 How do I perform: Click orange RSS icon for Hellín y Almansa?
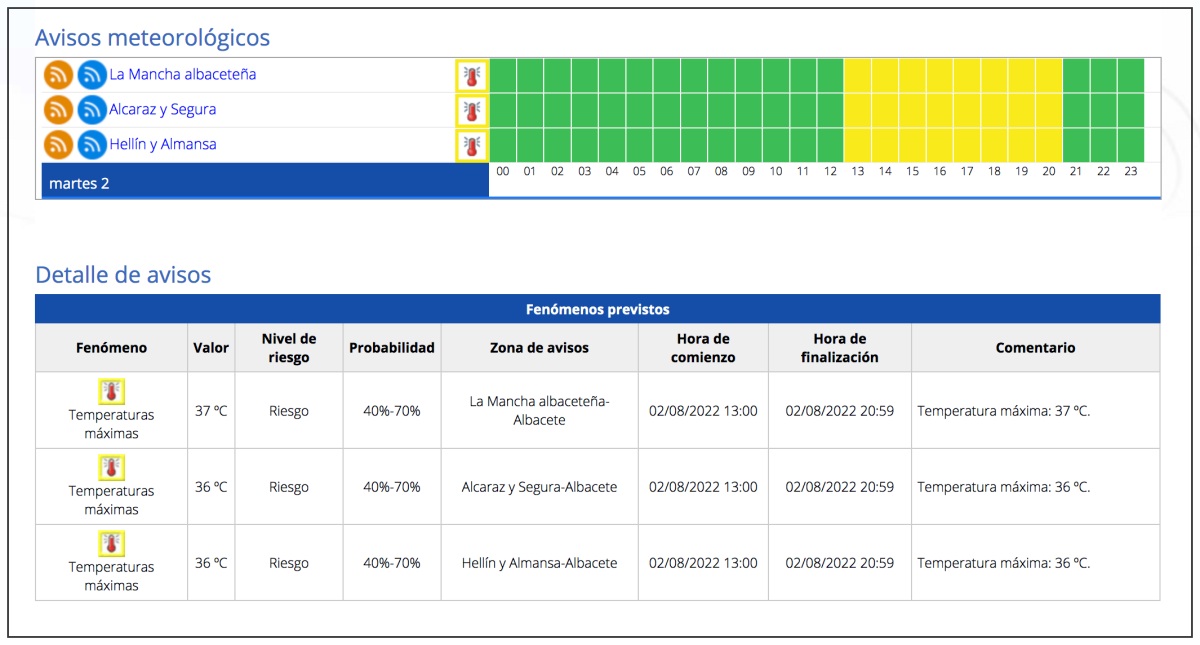[x=58, y=145]
